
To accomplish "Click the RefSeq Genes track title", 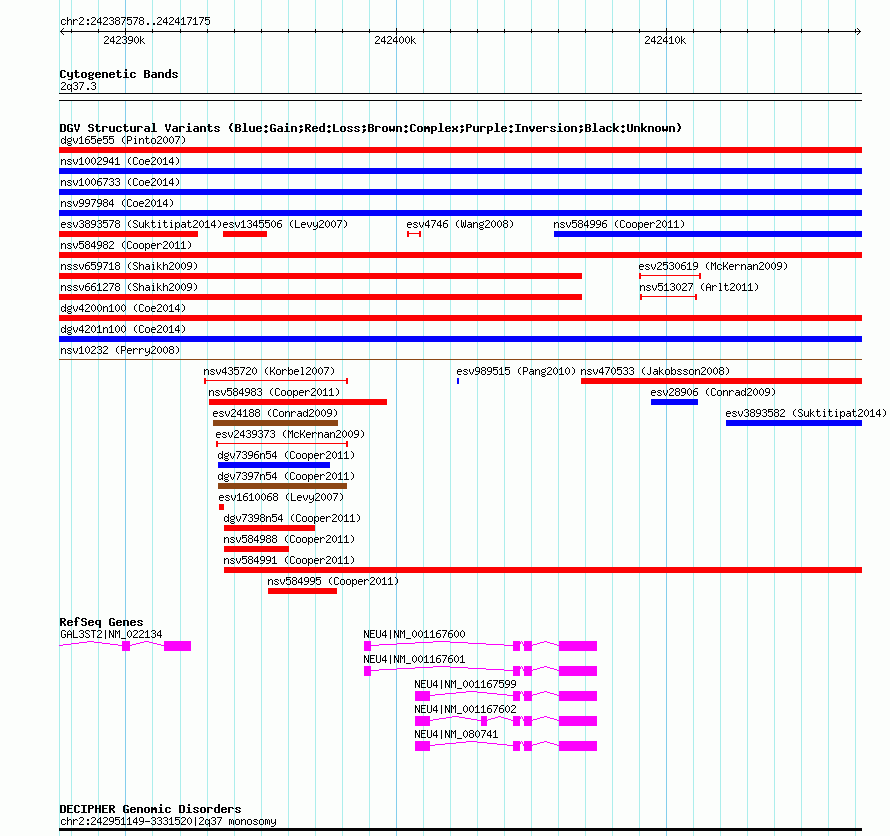I will click(101, 621).
